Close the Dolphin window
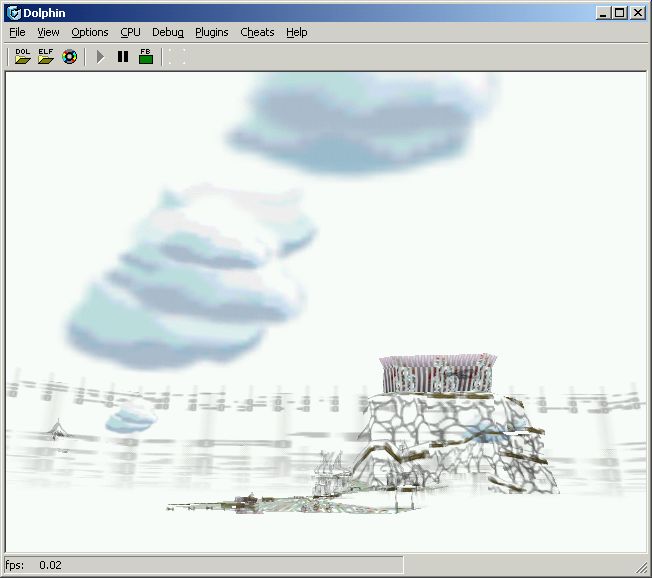 pyautogui.click(x=638, y=13)
